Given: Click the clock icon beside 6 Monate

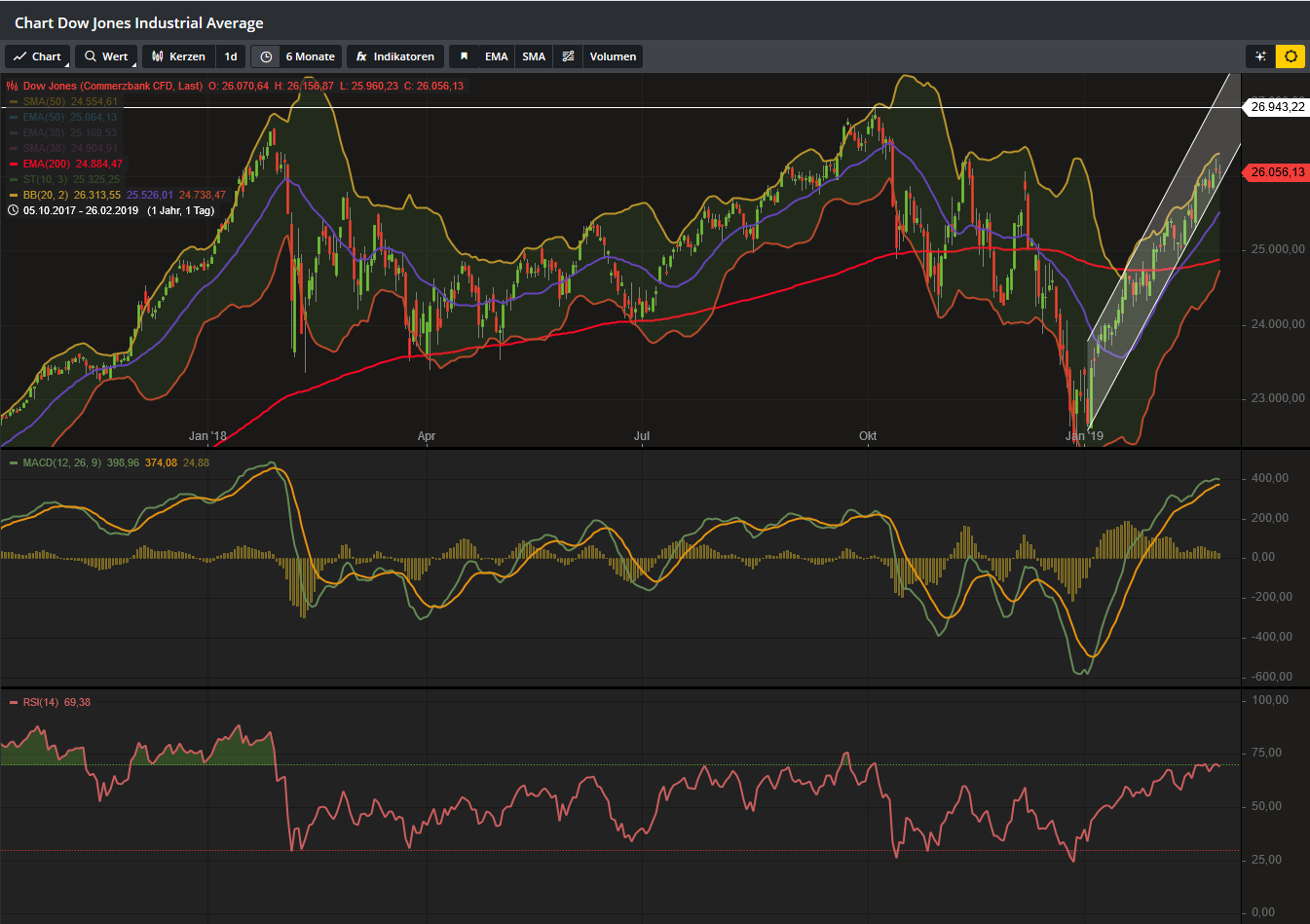Looking at the screenshot, I should click(266, 56).
